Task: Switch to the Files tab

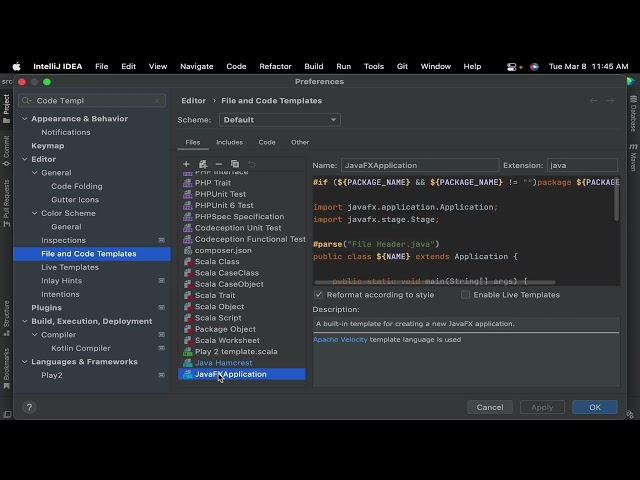Action: [x=193, y=142]
